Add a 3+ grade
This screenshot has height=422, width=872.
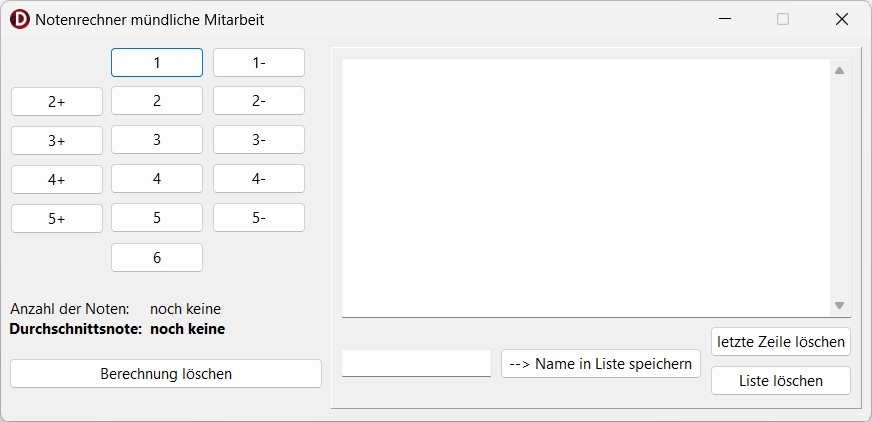point(57,140)
